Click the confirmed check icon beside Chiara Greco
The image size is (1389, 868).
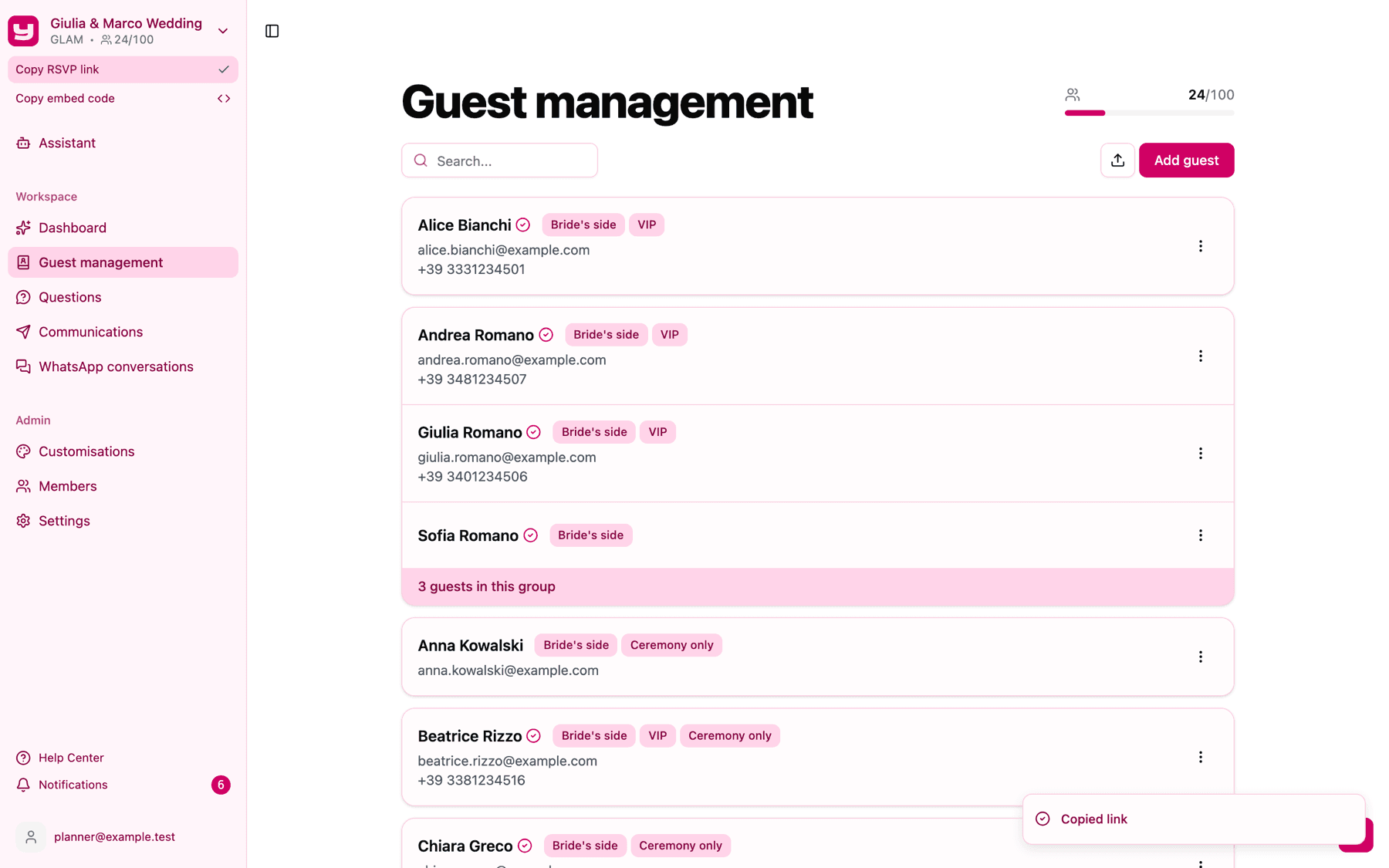525,846
